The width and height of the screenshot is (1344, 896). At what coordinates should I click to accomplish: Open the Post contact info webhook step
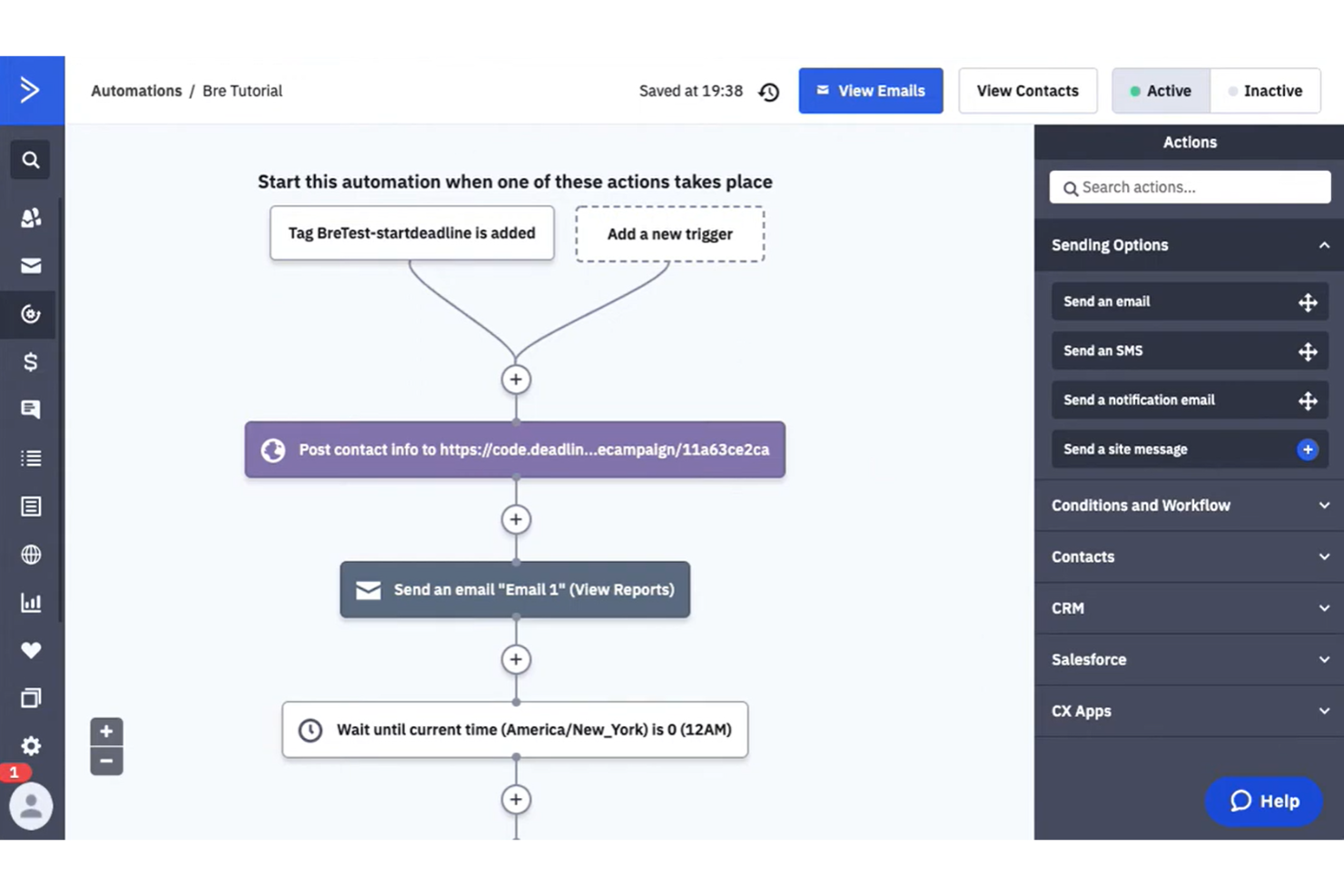click(515, 449)
